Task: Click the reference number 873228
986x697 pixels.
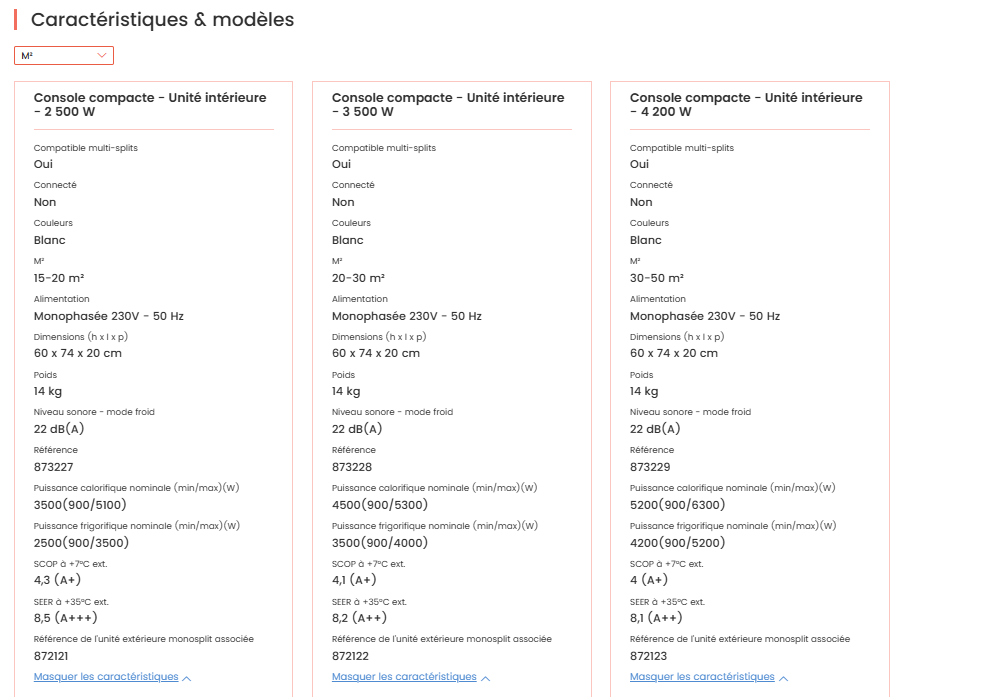Action: [x=352, y=467]
